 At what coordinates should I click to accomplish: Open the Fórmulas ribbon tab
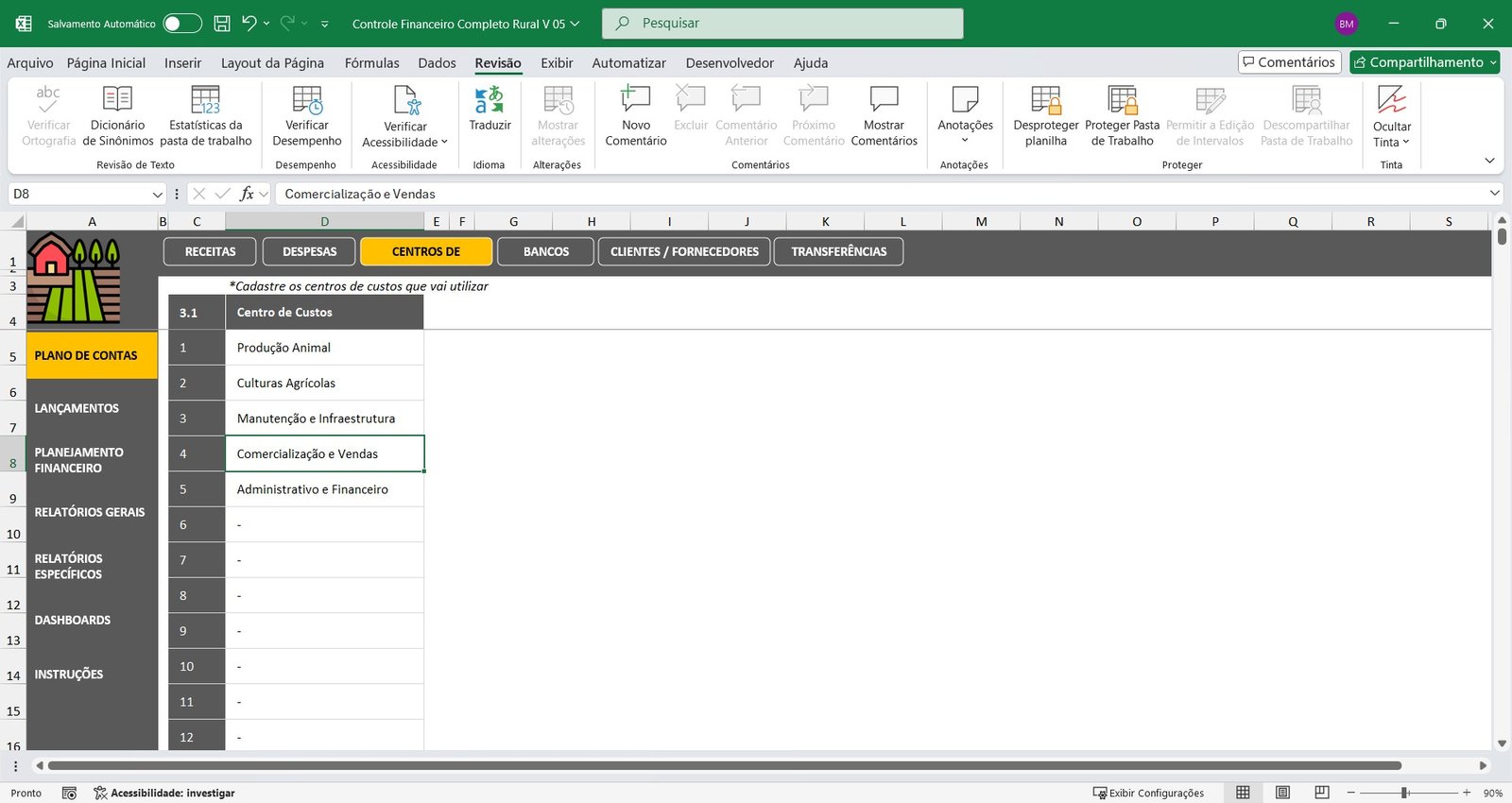pos(371,63)
